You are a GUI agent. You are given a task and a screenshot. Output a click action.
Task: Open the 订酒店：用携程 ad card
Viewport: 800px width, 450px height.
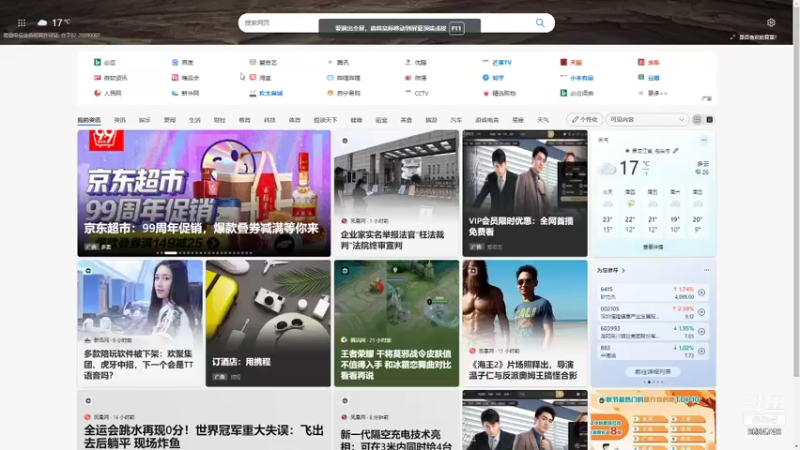click(268, 323)
